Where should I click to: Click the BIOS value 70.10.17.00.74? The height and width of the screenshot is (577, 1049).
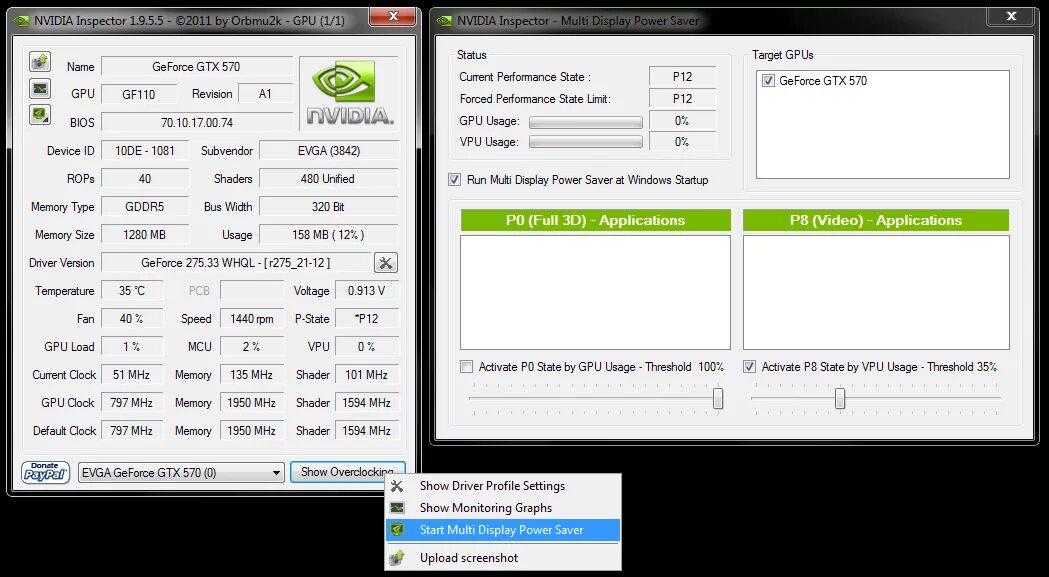click(197, 122)
